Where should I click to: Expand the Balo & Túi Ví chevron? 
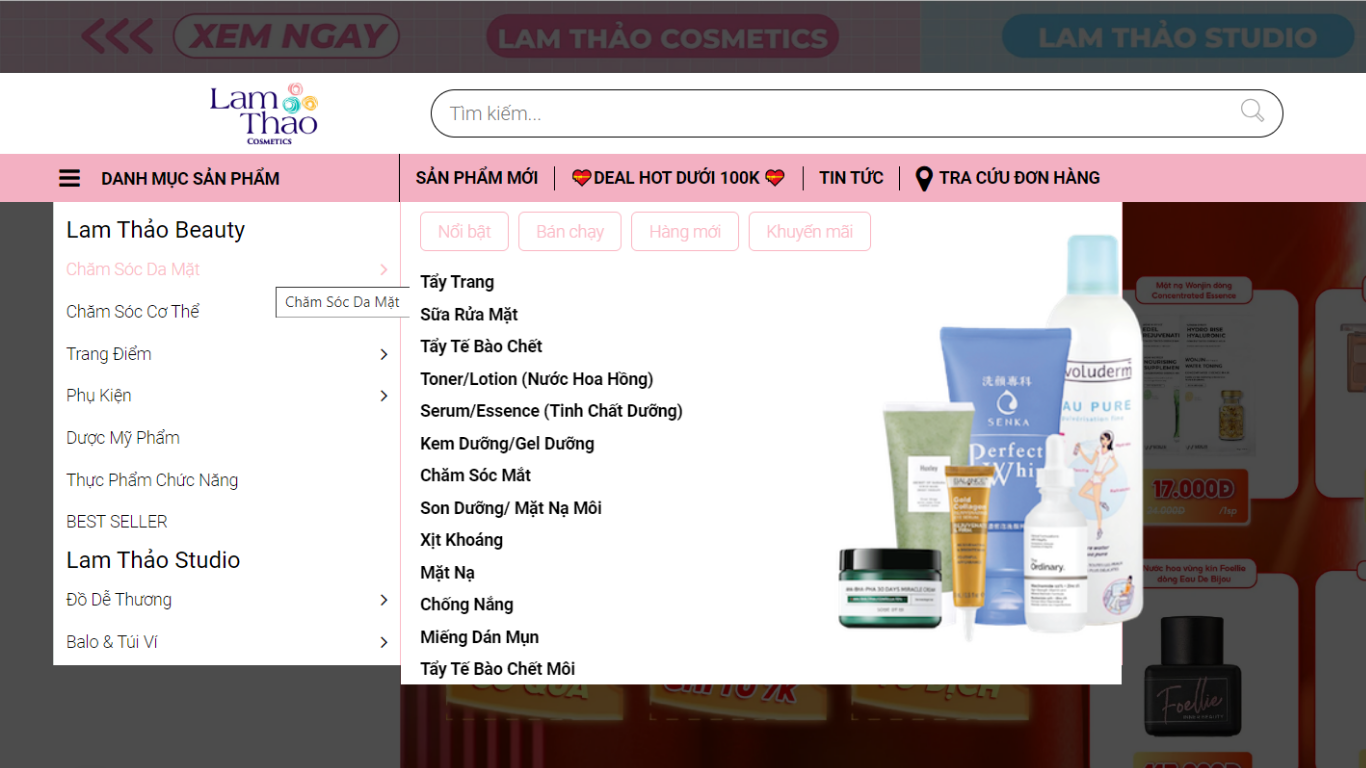pyautogui.click(x=384, y=642)
